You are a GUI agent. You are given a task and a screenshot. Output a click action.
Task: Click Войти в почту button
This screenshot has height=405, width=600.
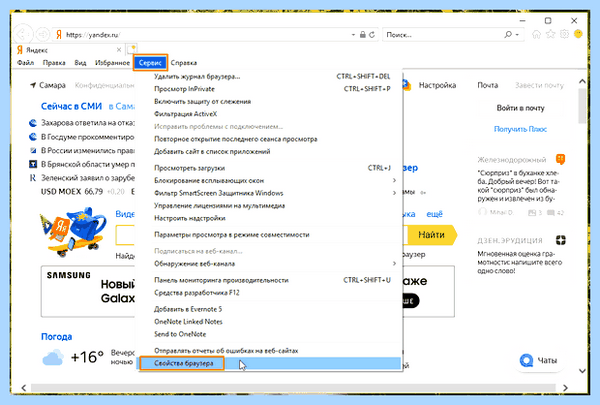point(520,108)
